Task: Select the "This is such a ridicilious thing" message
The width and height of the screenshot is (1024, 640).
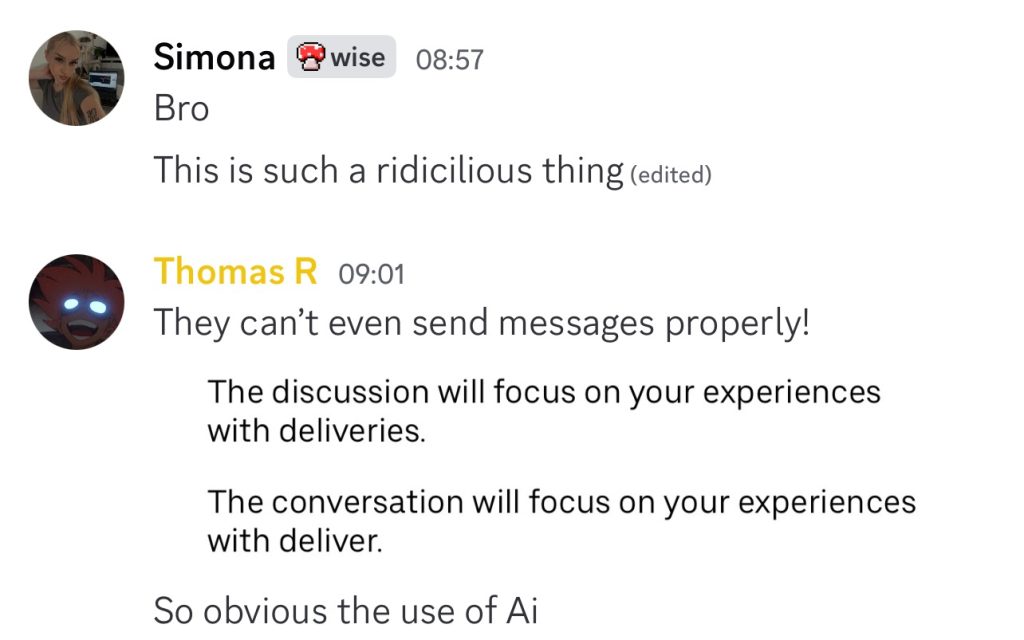Action: click(x=388, y=171)
